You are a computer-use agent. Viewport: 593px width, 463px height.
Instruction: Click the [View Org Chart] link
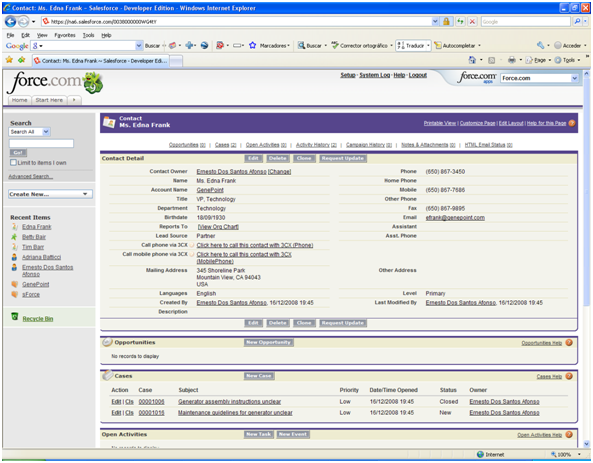[x=218, y=227]
